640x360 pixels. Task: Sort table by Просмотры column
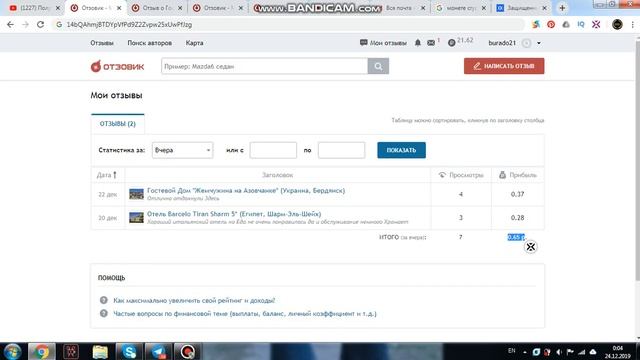point(461,175)
